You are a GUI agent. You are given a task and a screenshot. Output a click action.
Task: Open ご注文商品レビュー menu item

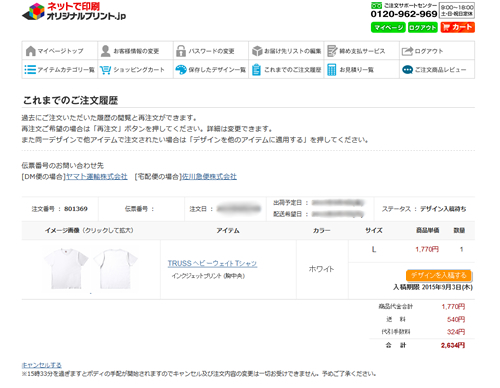pos(437,69)
